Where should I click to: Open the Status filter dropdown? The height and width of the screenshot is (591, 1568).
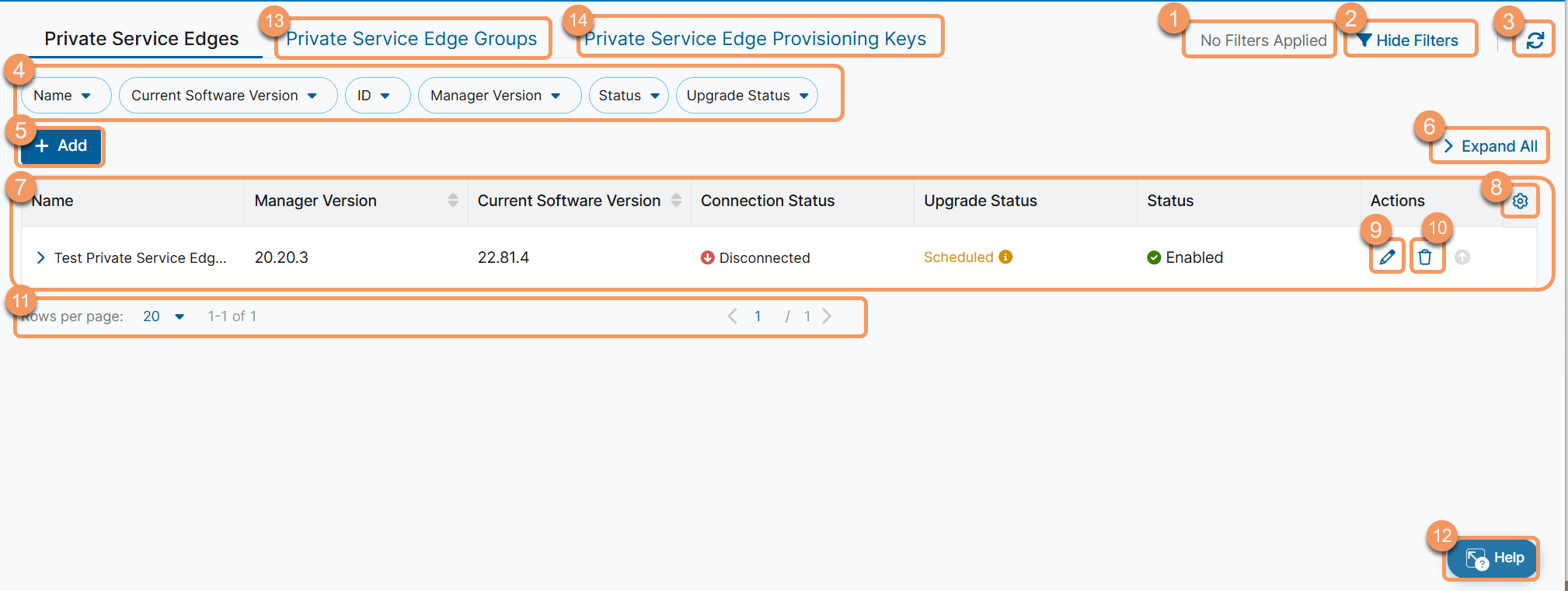pyautogui.click(x=629, y=96)
